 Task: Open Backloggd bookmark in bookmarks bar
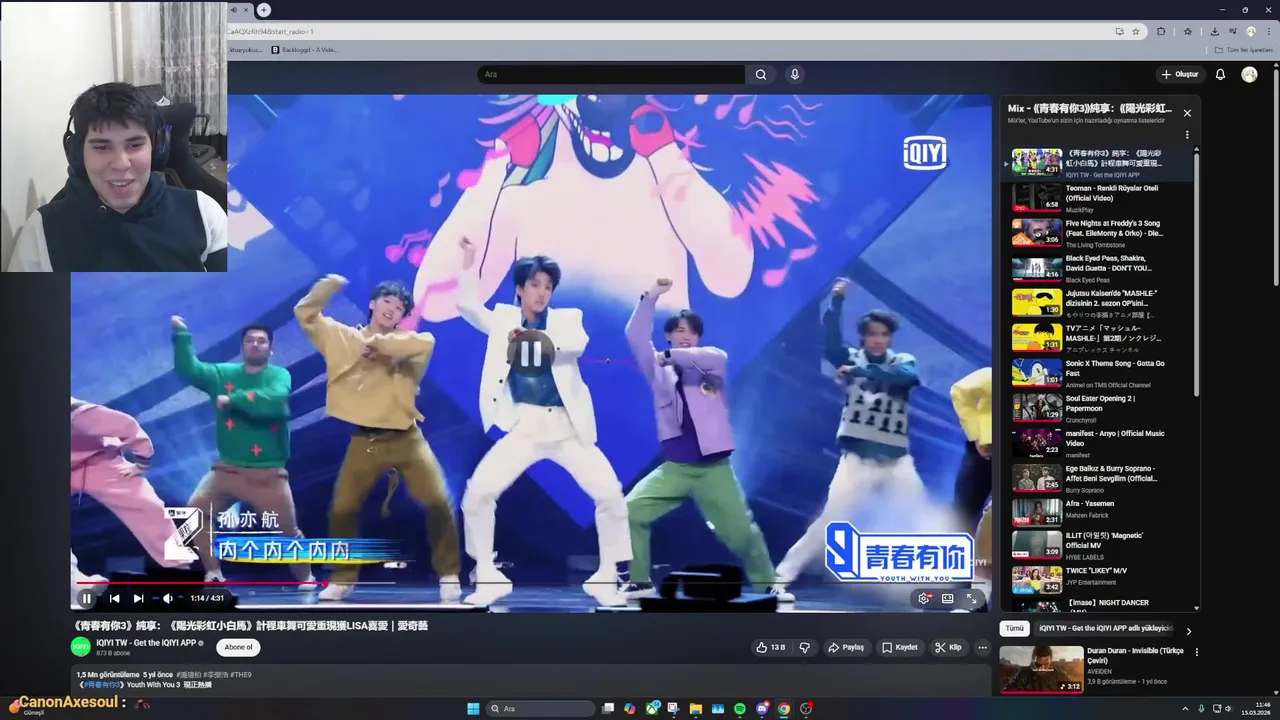click(305, 50)
